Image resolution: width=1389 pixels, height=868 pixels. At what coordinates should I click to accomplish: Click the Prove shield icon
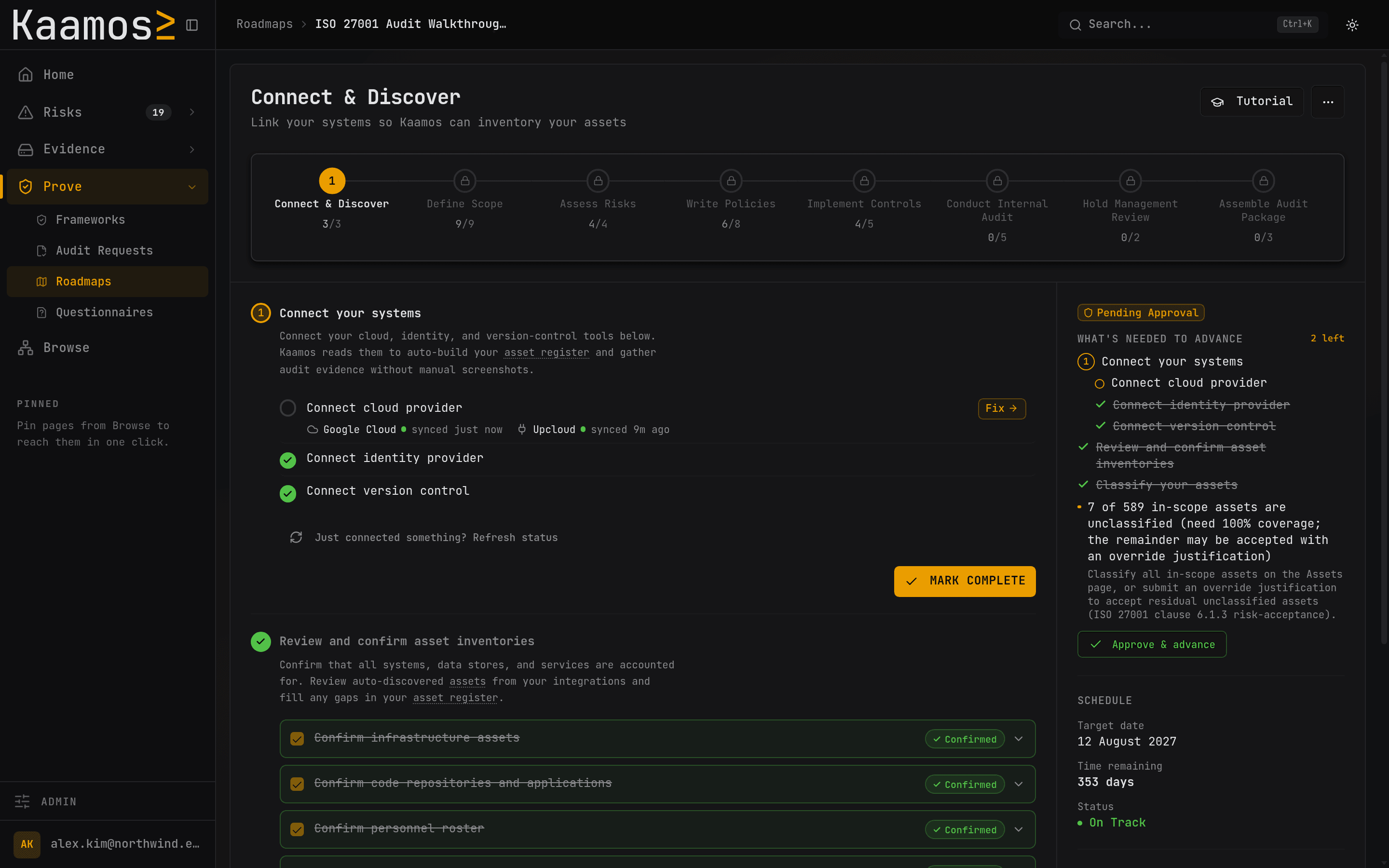pyautogui.click(x=25, y=187)
